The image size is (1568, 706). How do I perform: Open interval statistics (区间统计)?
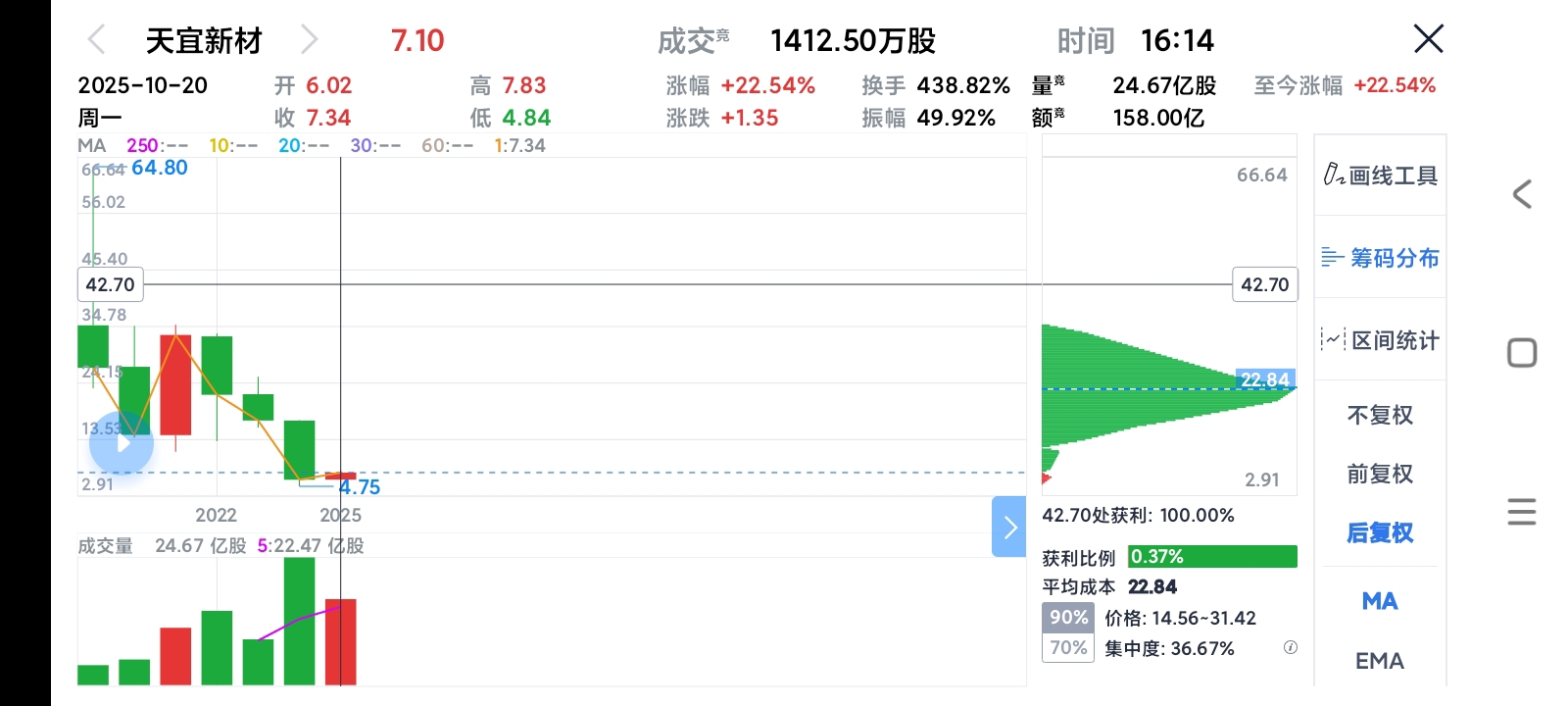1380,340
